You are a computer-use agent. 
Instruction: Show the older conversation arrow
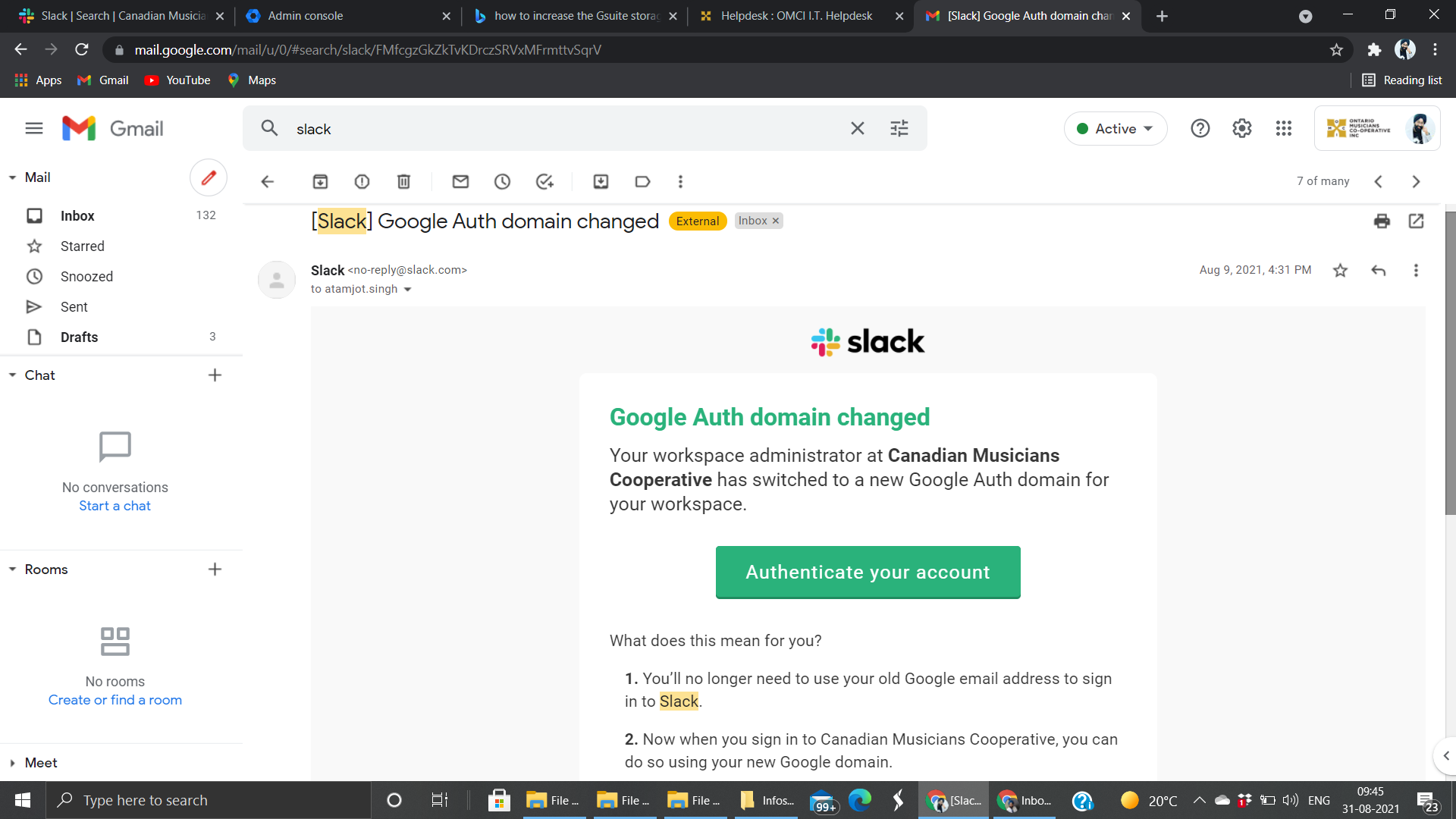tap(1416, 181)
